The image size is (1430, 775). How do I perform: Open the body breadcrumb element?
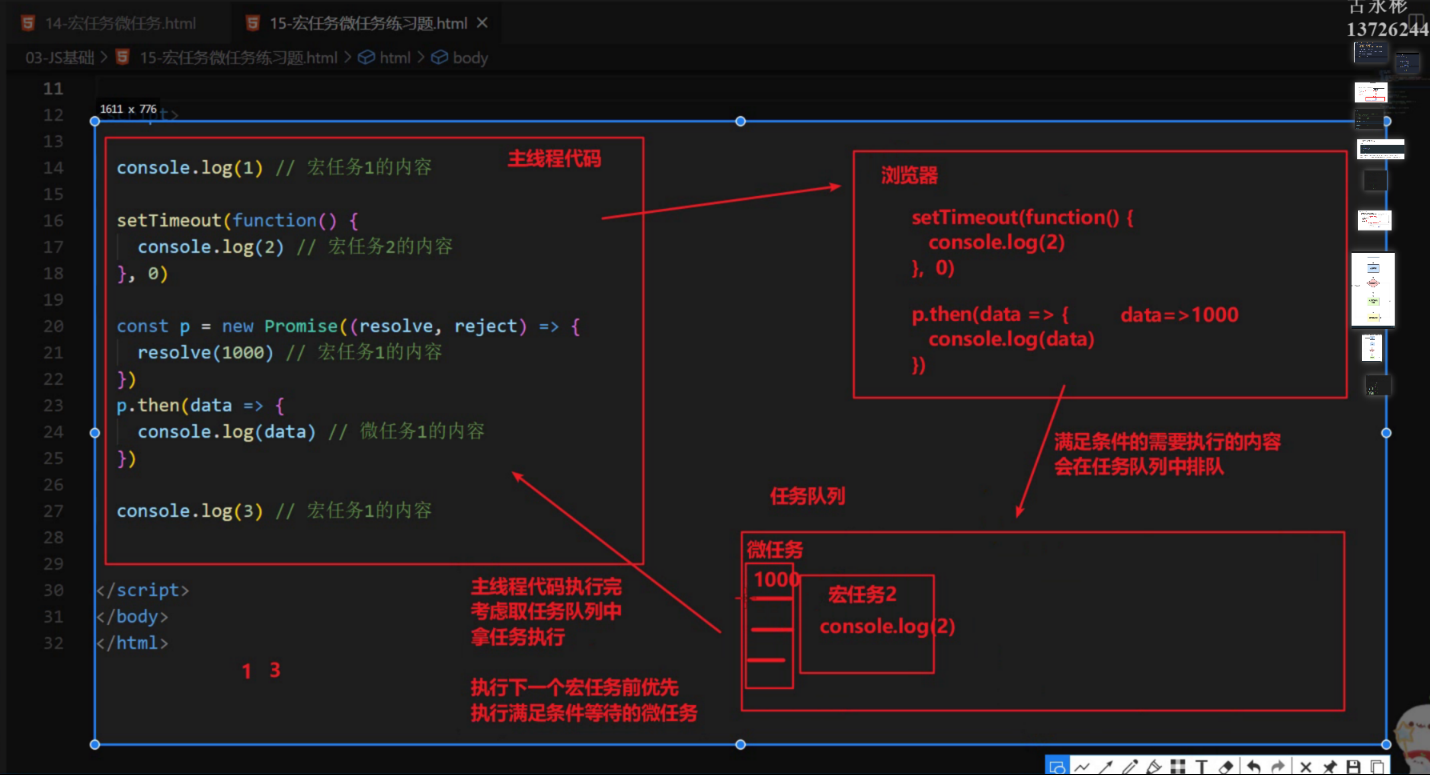coord(470,57)
